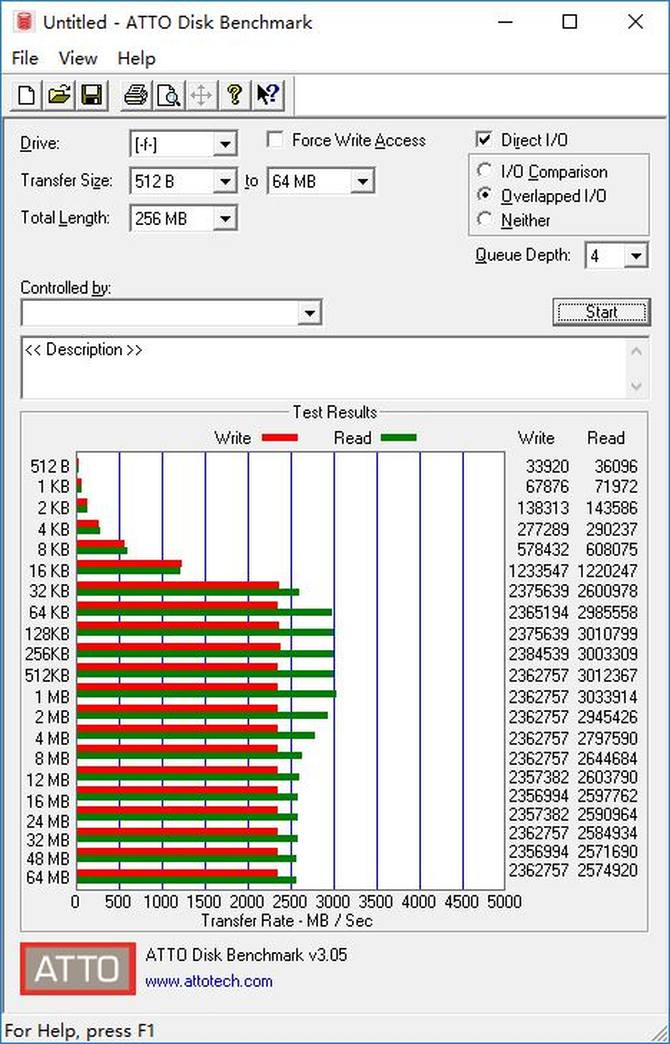Select the Neither radio option

pyautogui.click(x=485, y=219)
